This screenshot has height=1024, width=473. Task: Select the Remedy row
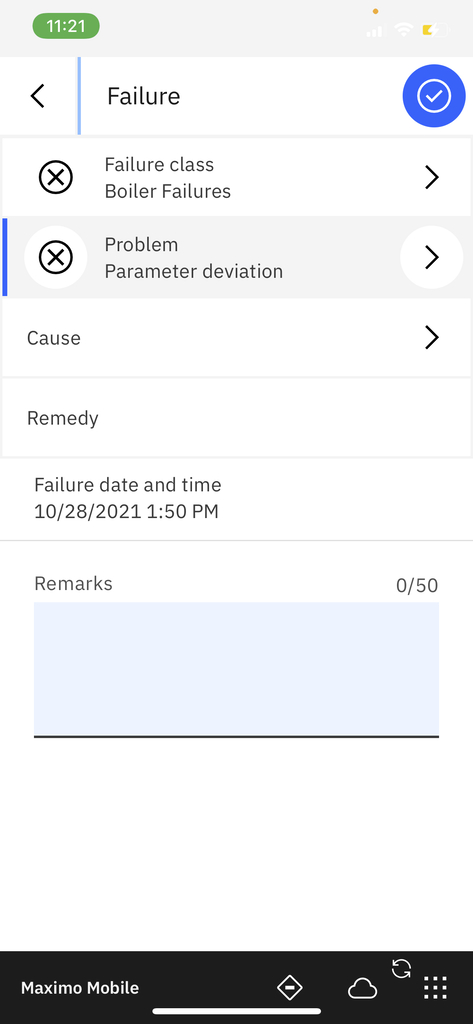pos(236,418)
